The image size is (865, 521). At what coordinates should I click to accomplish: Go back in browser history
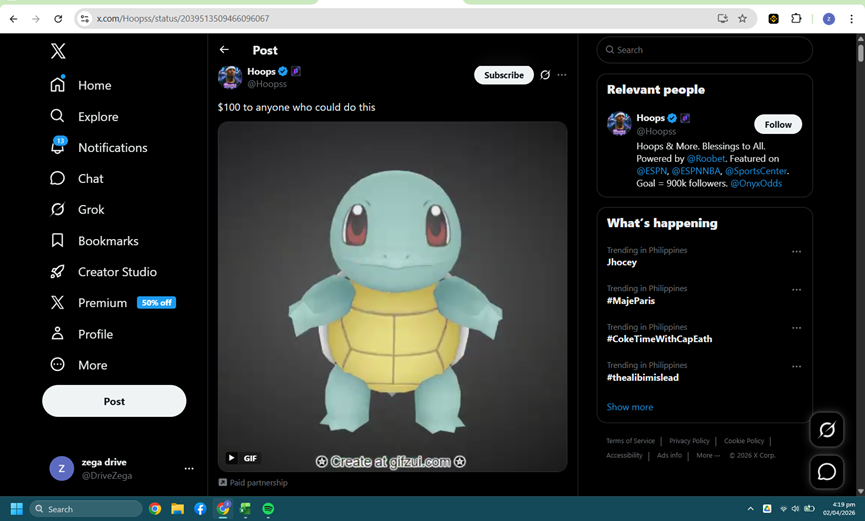(x=14, y=19)
